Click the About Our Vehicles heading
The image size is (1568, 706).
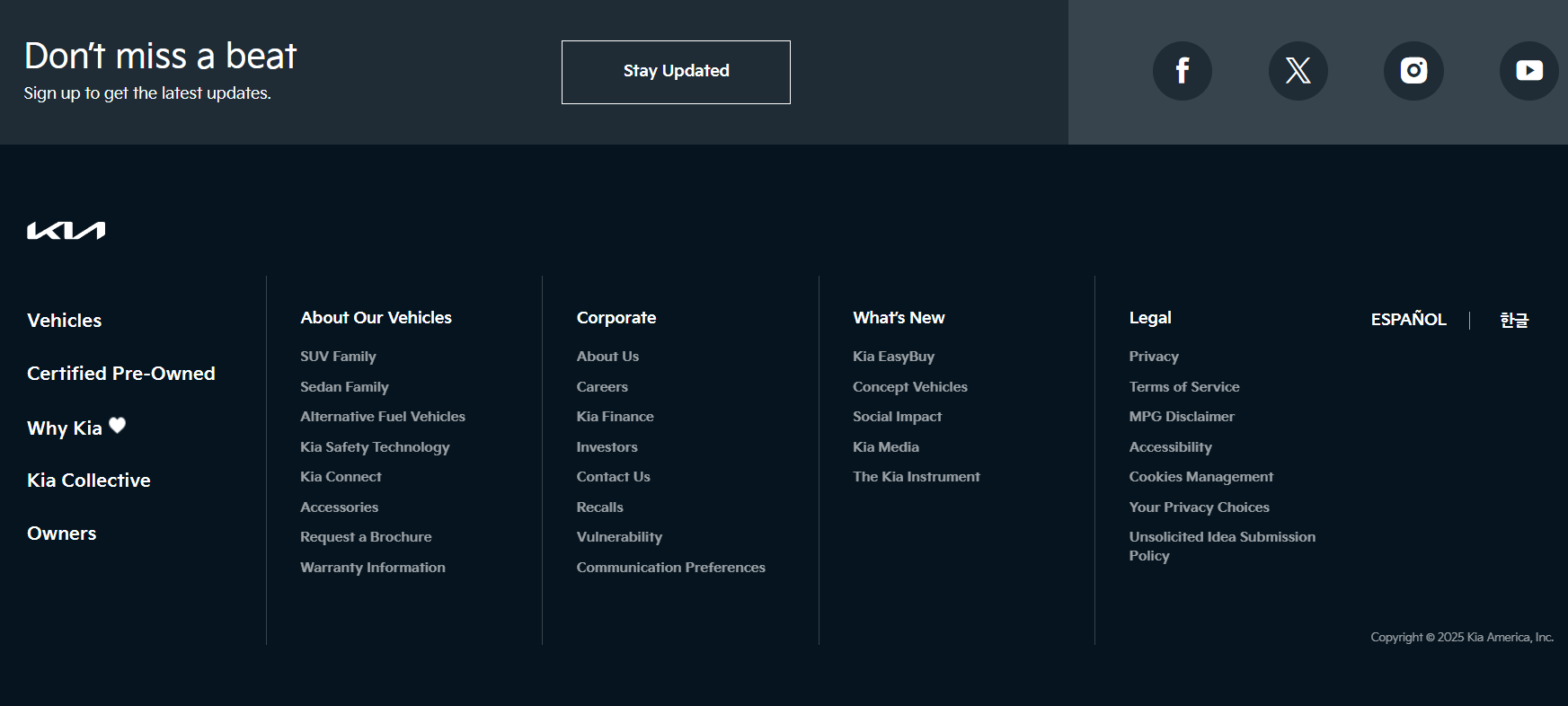pos(376,318)
